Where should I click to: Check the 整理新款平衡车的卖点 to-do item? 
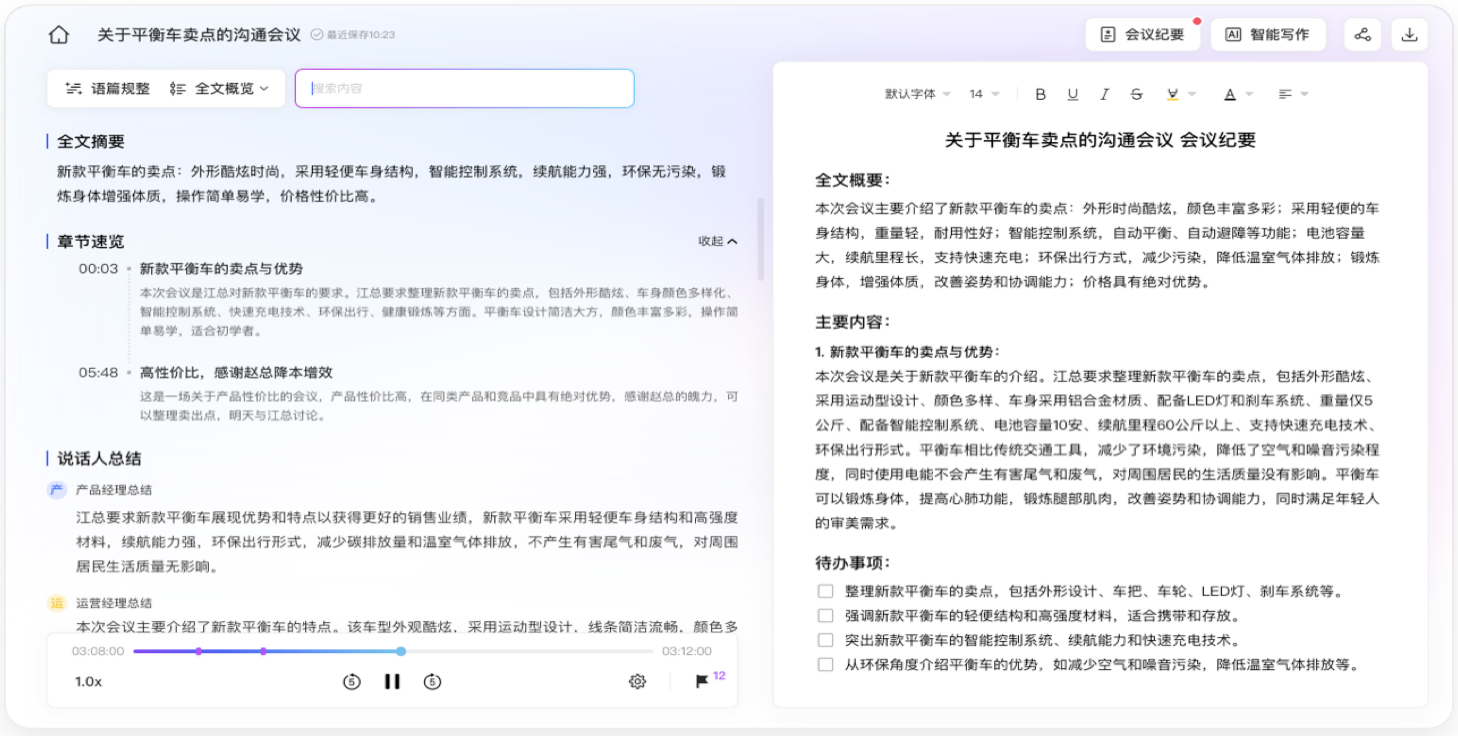tap(825, 591)
